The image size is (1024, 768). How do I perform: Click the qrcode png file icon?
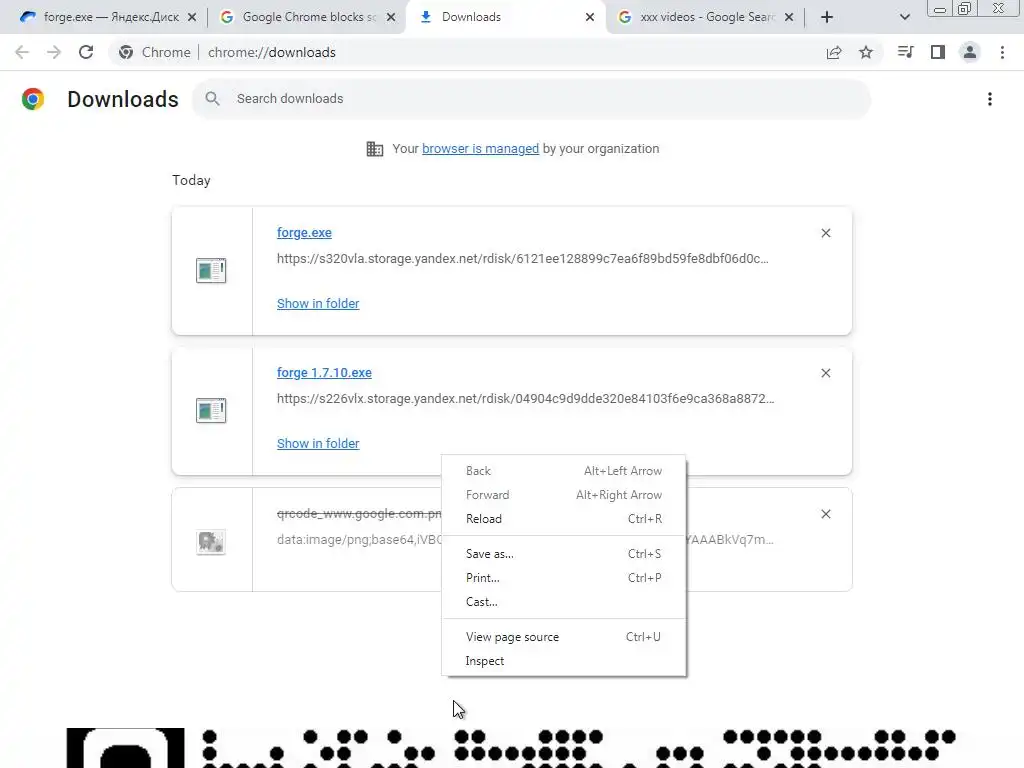[x=211, y=541]
